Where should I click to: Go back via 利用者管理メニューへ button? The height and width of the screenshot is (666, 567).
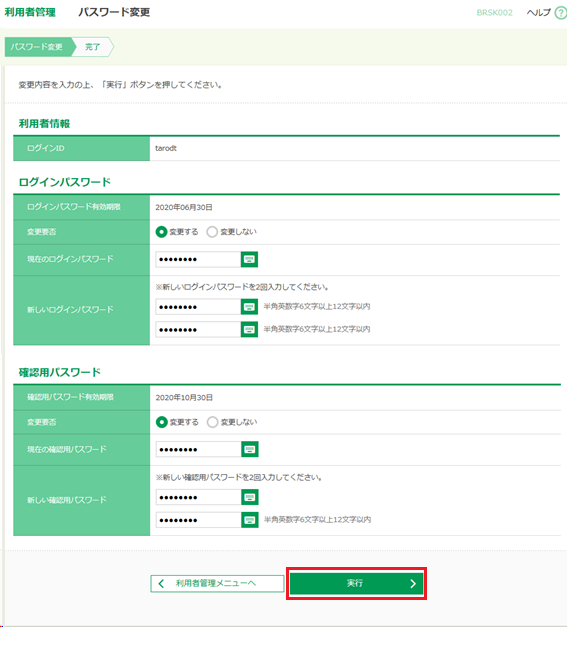[x=217, y=584]
